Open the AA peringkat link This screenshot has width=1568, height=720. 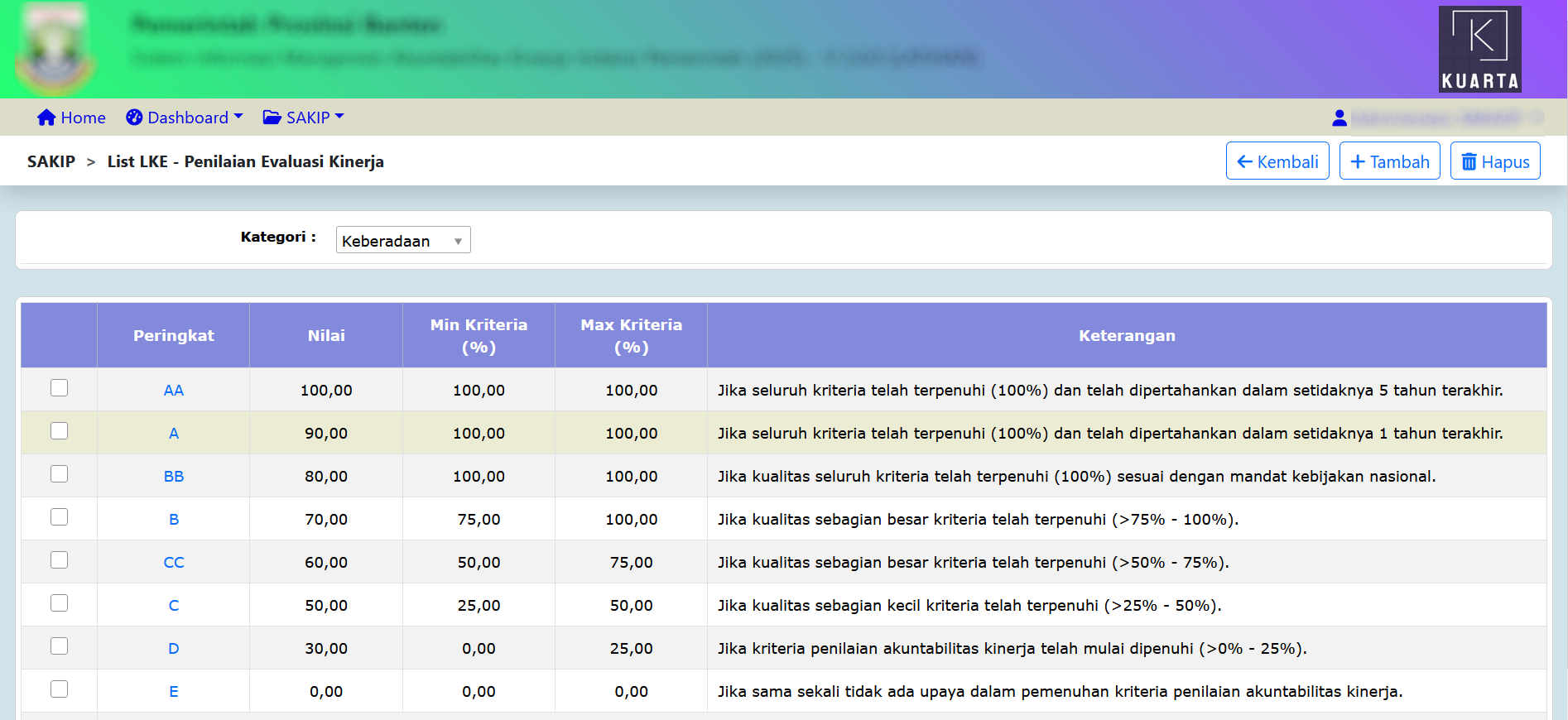point(174,391)
